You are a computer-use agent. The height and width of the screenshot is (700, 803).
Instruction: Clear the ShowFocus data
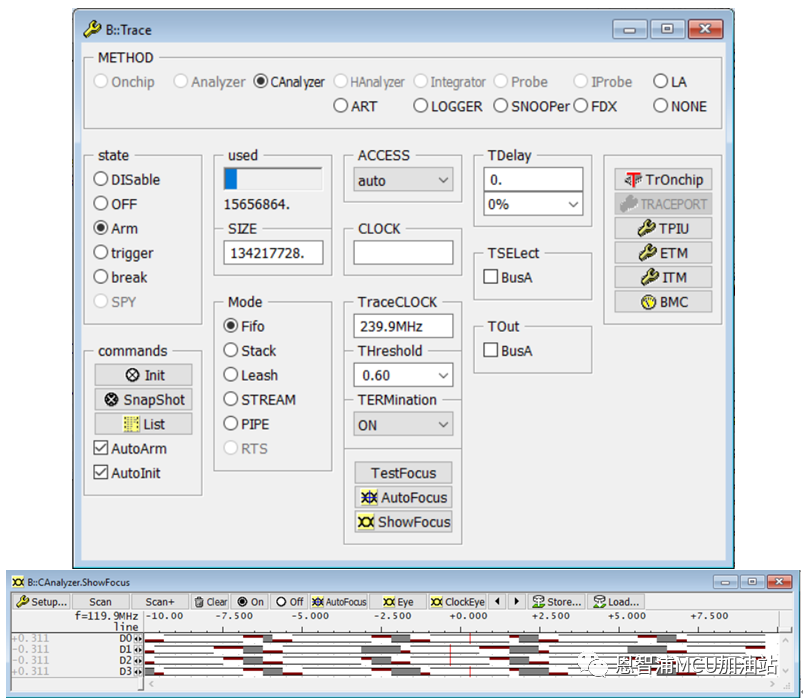click(210, 602)
